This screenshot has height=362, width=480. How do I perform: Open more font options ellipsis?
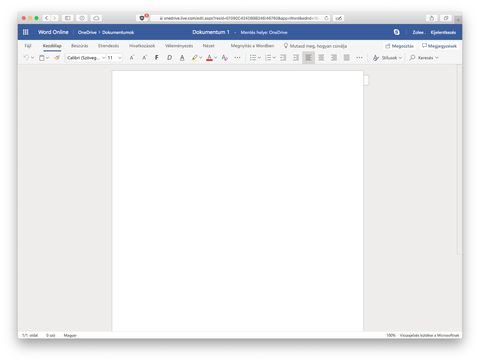coord(237,58)
